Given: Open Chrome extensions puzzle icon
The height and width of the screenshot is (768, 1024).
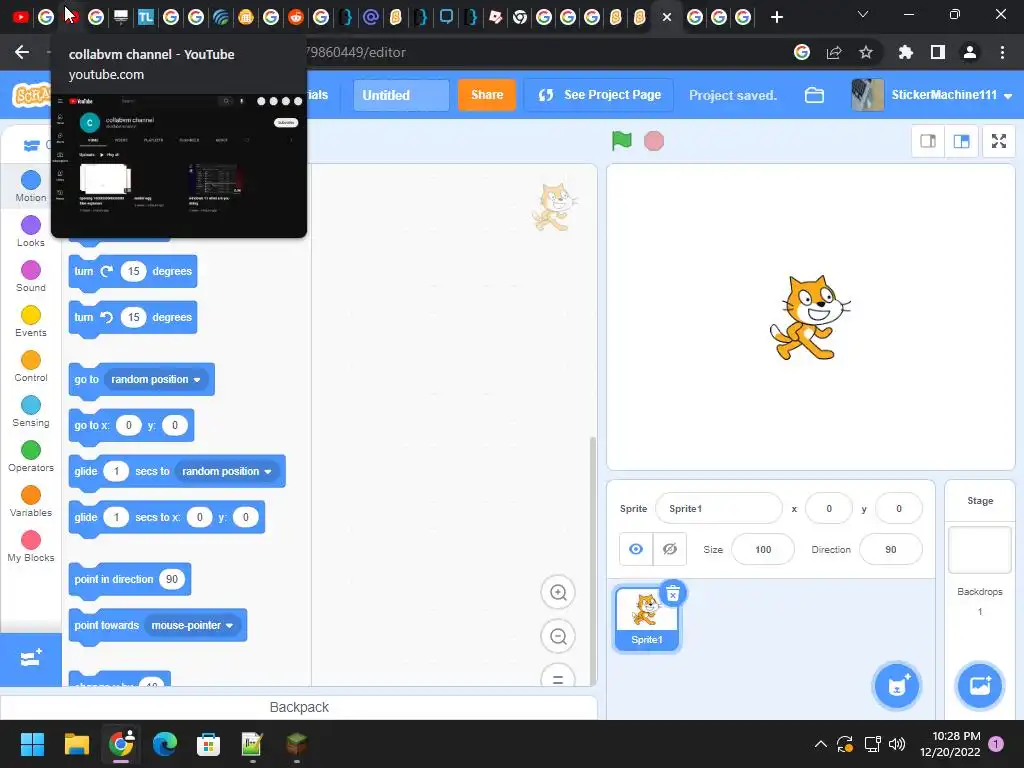Looking at the screenshot, I should click(x=905, y=52).
